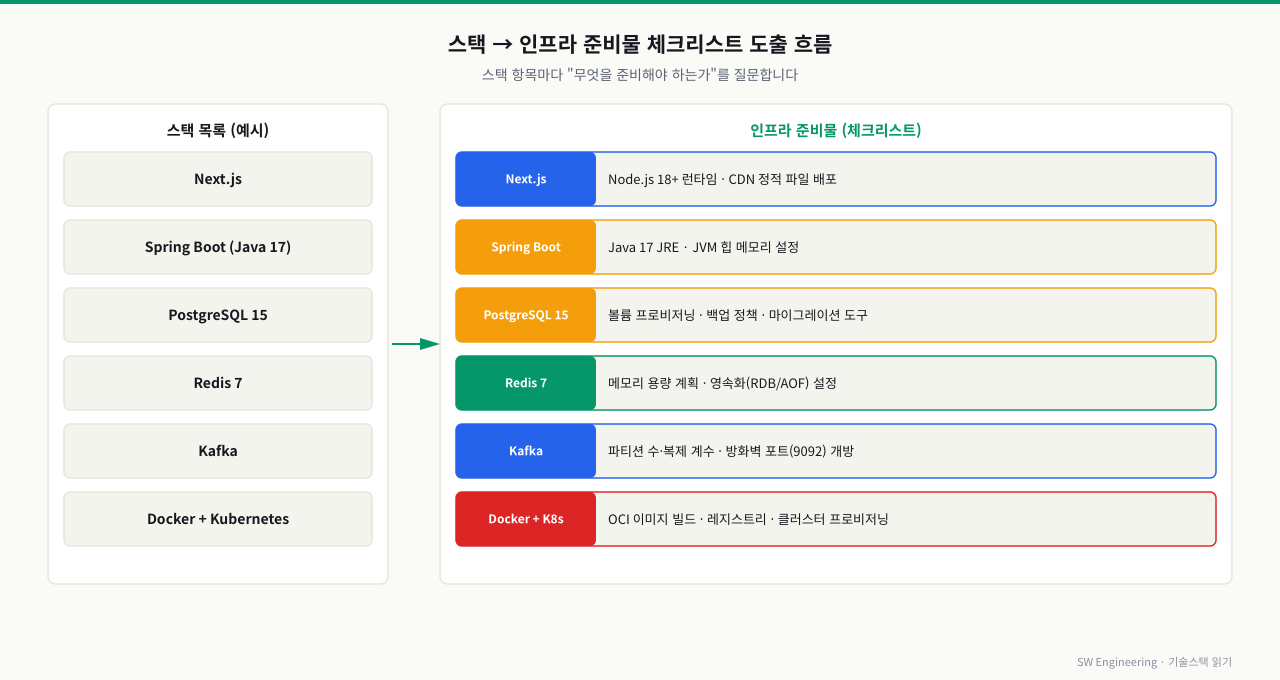Click the orange PostgreSQL 15 checklist label
Viewport: 1280px width, 680px height.
click(526, 315)
